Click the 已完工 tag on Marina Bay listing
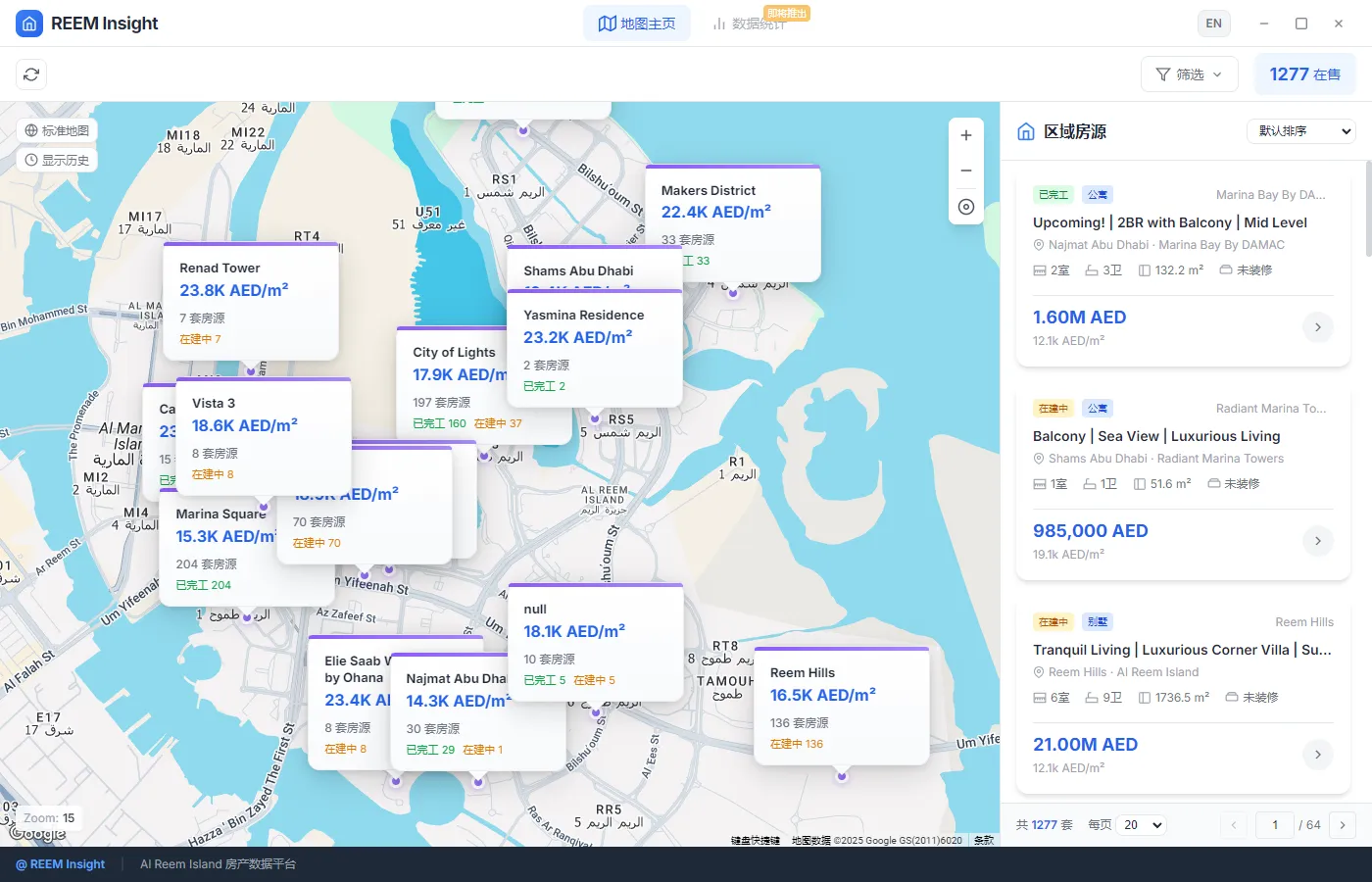 coord(1053,195)
